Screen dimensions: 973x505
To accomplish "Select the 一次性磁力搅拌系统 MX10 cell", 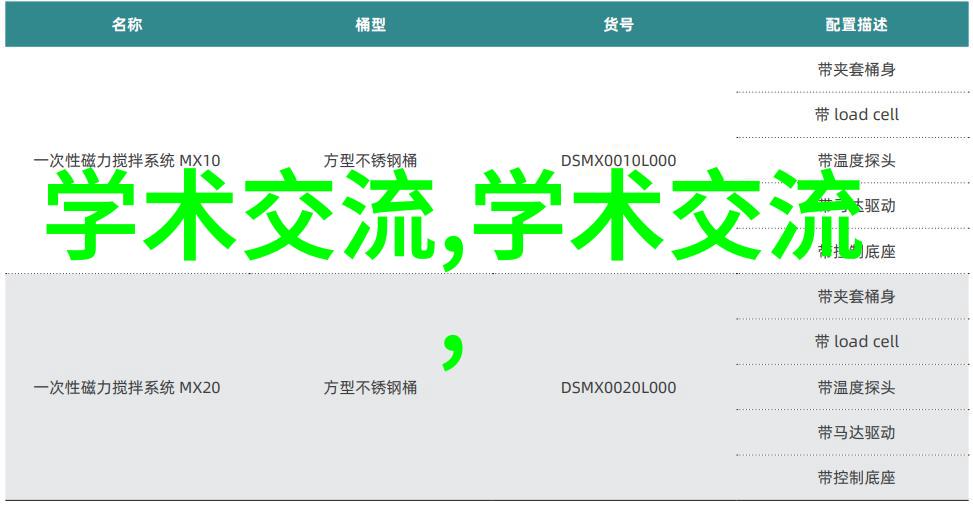I will pos(127,161).
